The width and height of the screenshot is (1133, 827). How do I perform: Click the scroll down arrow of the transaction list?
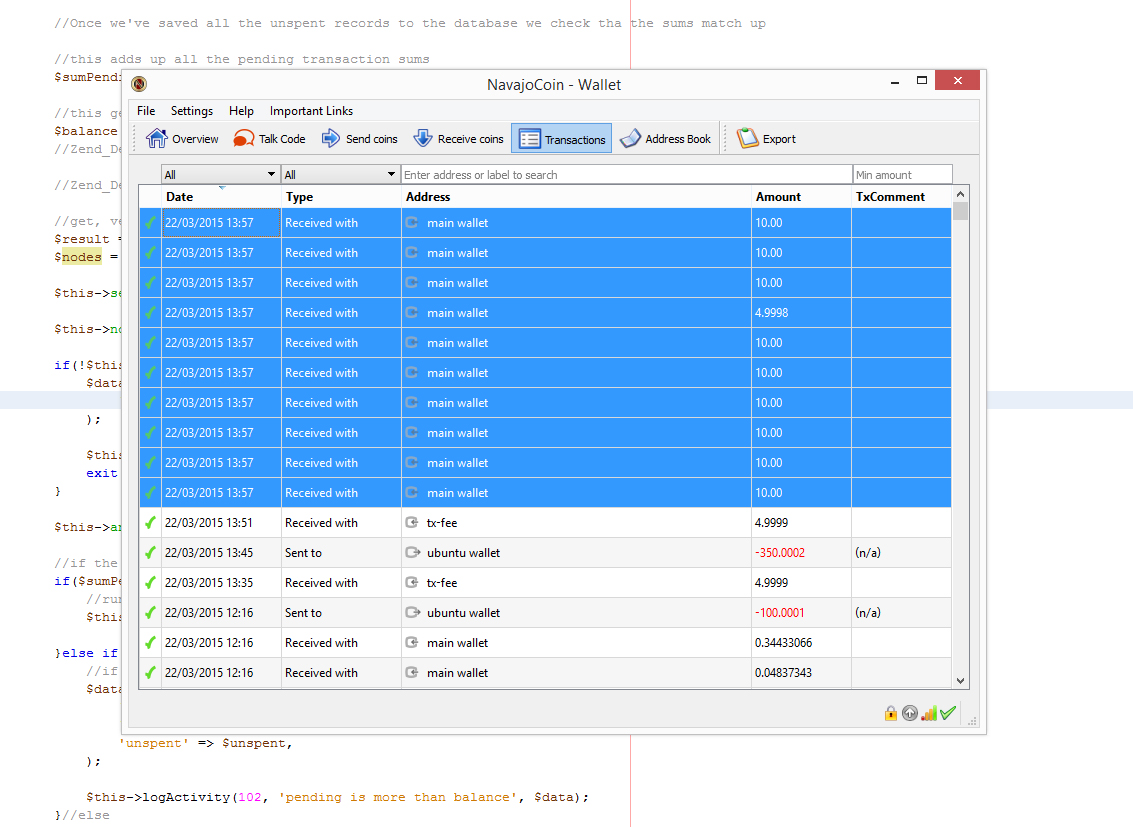(960, 680)
